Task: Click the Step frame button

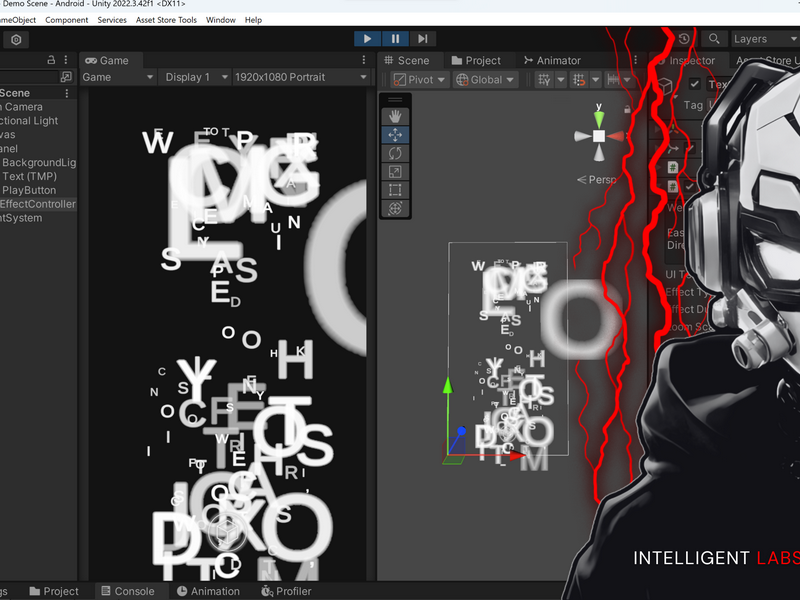Action: point(423,39)
